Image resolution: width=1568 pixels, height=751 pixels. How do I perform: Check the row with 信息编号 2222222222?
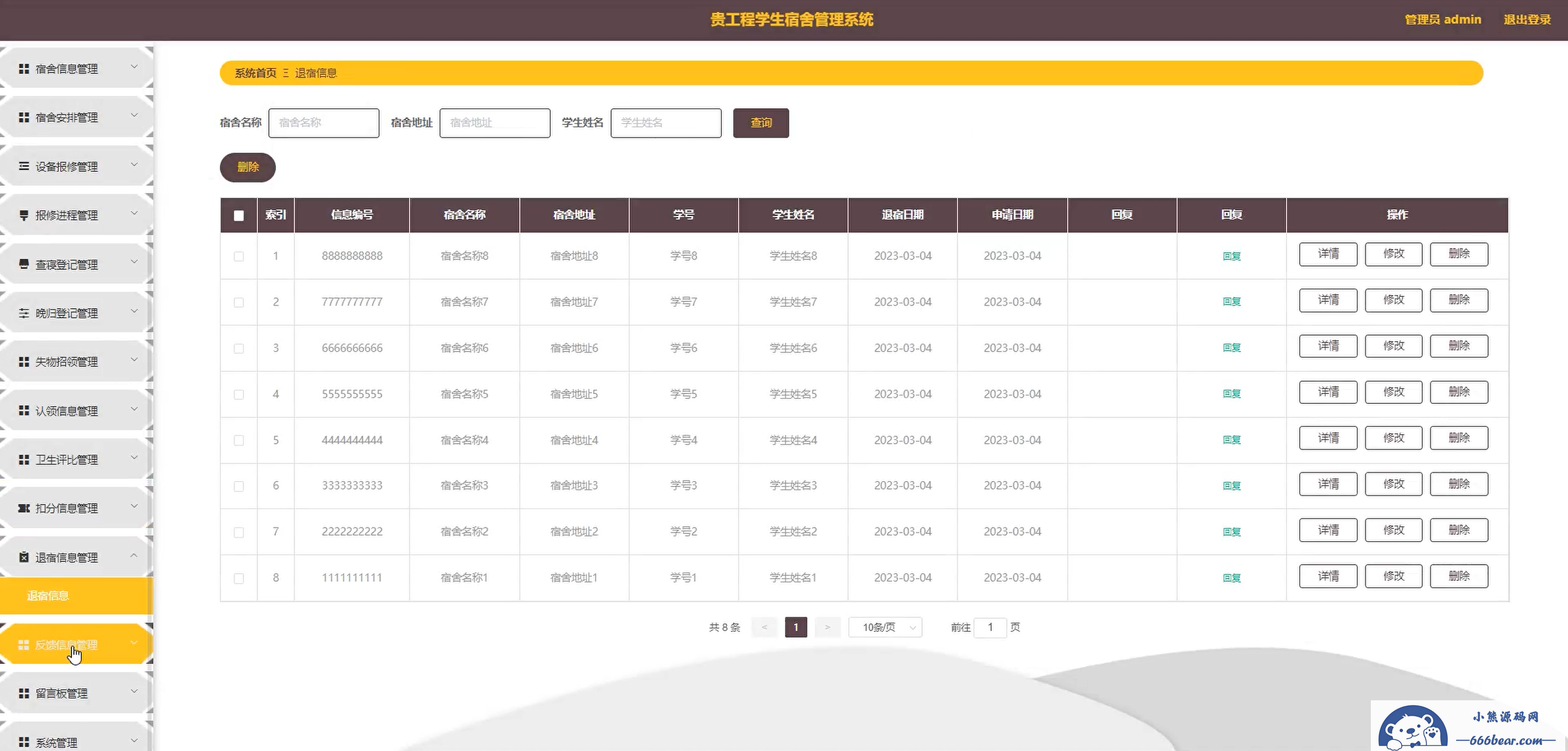click(x=238, y=532)
